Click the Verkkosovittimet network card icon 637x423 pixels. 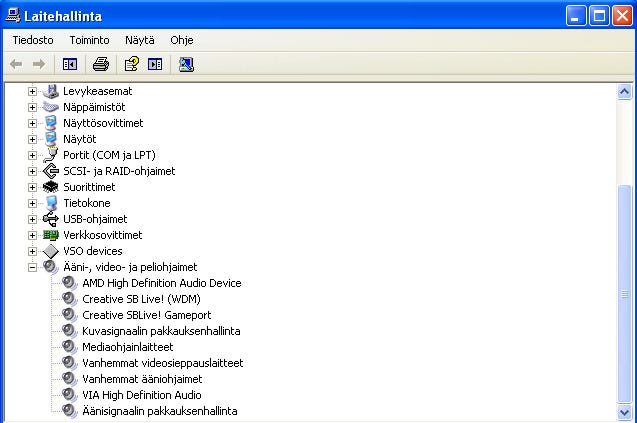(x=51, y=235)
